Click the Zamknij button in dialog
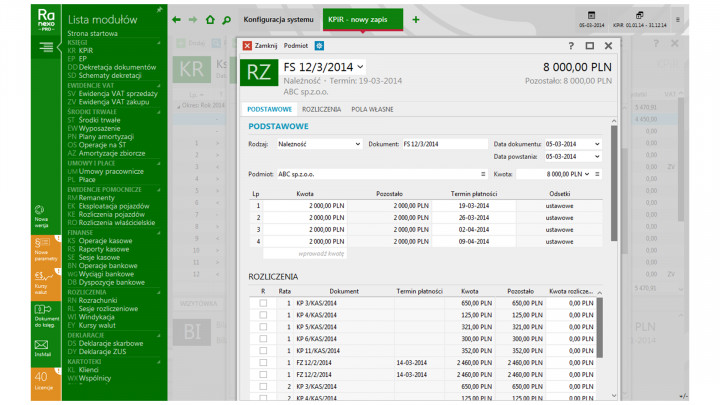The image size is (720, 405). [260, 45]
